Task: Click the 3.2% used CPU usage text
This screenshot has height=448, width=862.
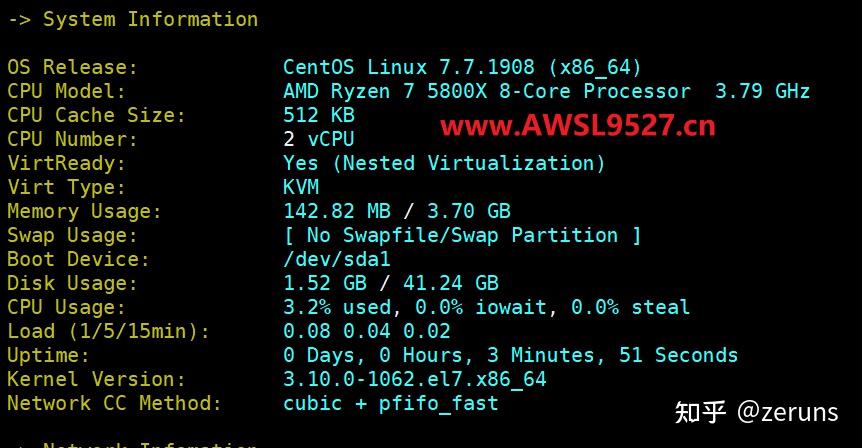Action: (x=336, y=307)
